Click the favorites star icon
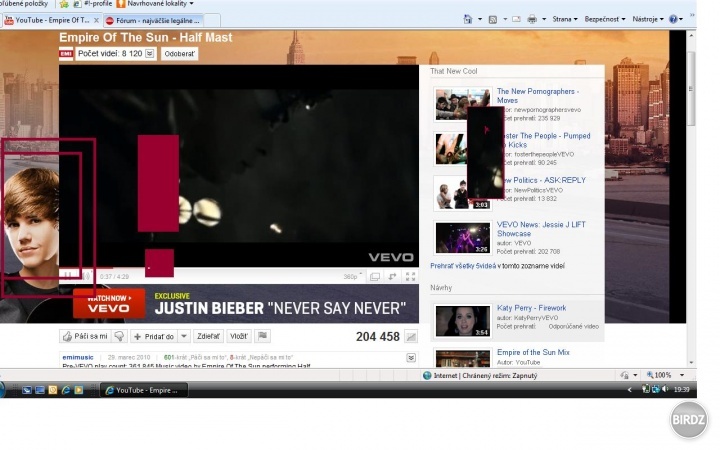 click(x=64, y=4)
